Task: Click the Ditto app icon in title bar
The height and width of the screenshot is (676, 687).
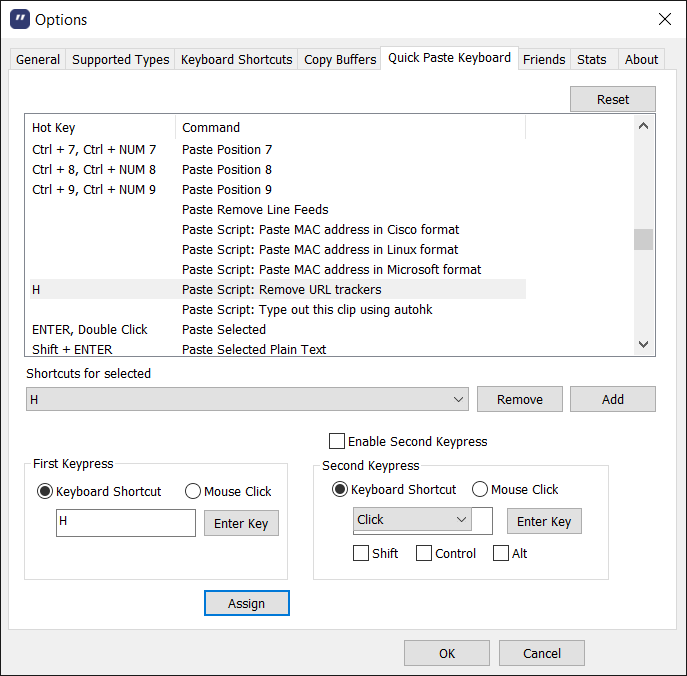Action: (19, 19)
